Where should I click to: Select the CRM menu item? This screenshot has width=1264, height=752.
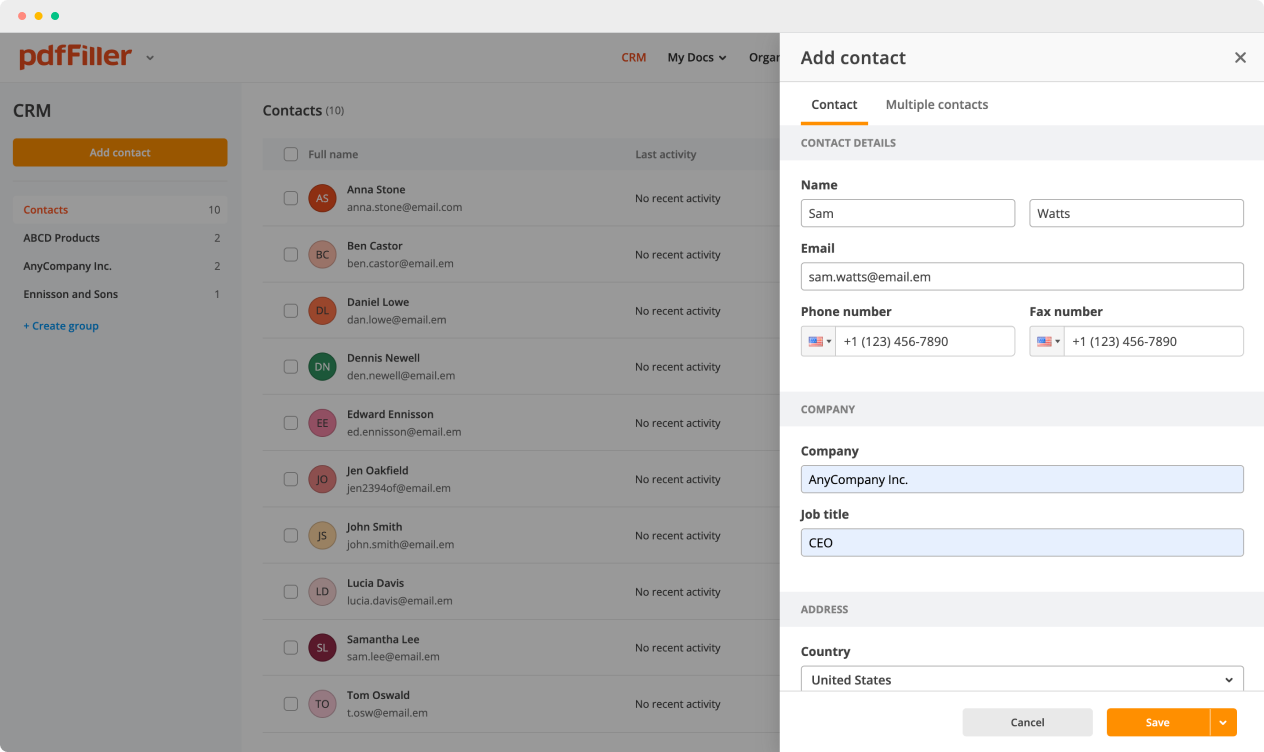[634, 57]
